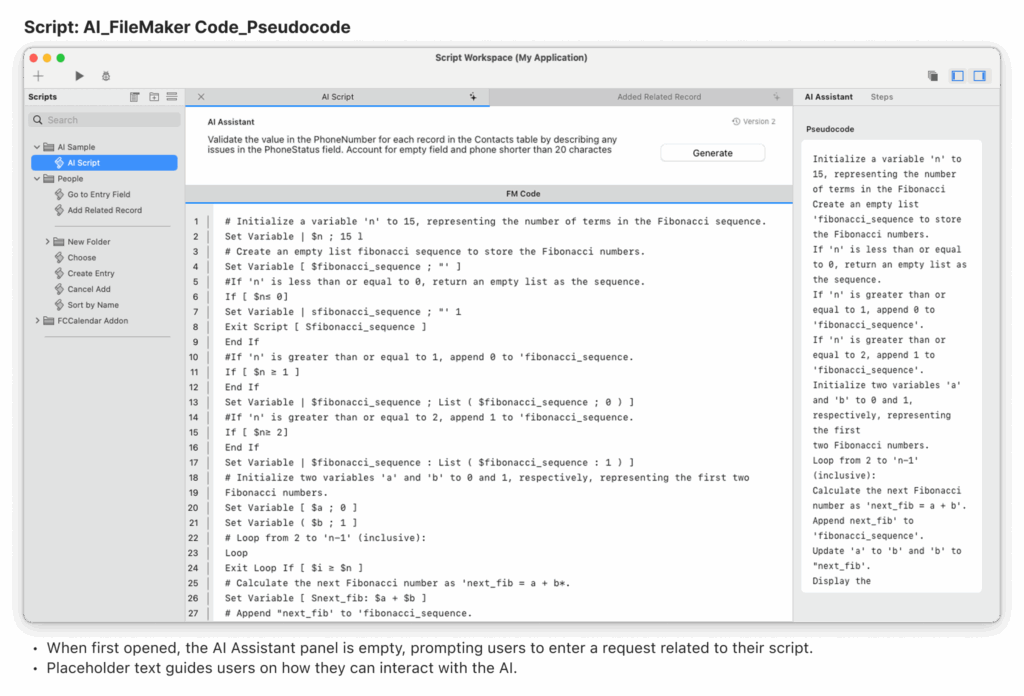Open the Added Related Record tab

[x=658, y=97]
